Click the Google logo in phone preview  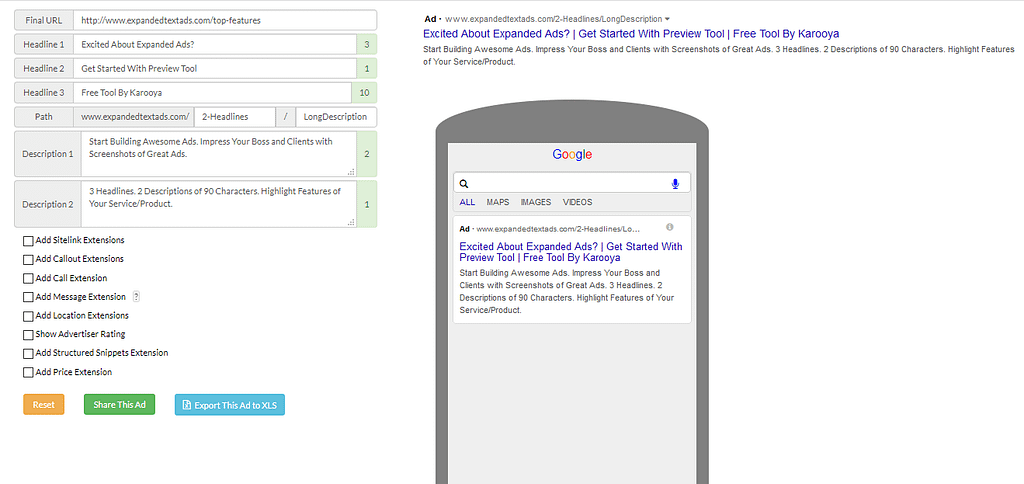(572, 155)
